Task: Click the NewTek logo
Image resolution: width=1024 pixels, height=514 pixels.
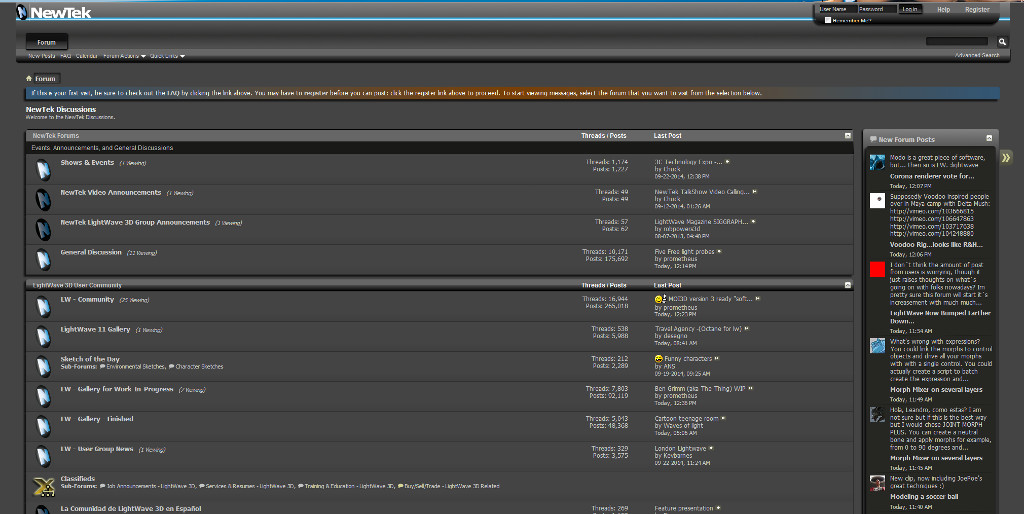Action: pos(54,12)
